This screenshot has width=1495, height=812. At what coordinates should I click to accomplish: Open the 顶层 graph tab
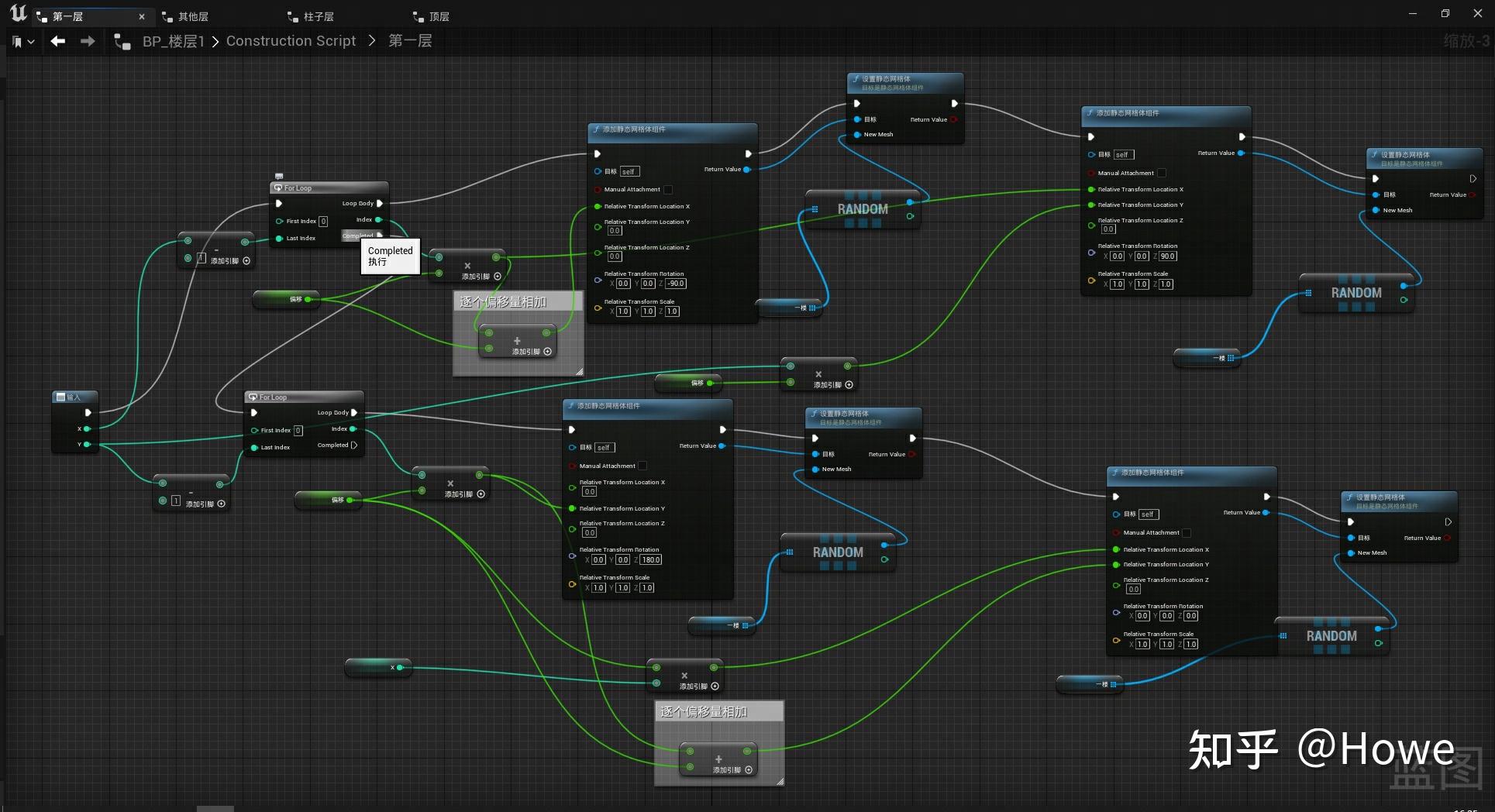[432, 16]
